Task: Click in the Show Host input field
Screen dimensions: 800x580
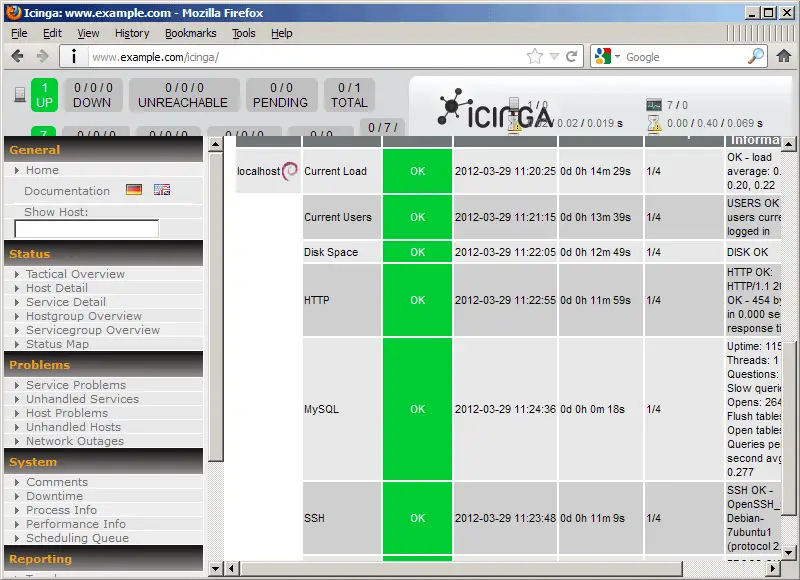Action: pyautogui.click(x=87, y=229)
